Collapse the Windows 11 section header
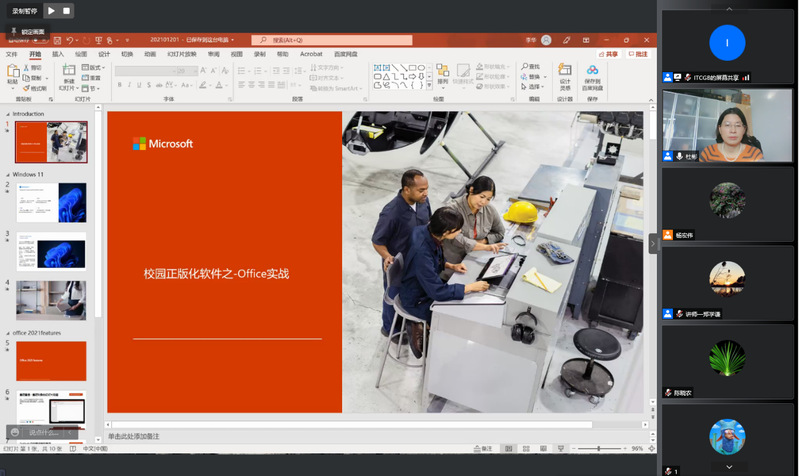 click(8, 175)
